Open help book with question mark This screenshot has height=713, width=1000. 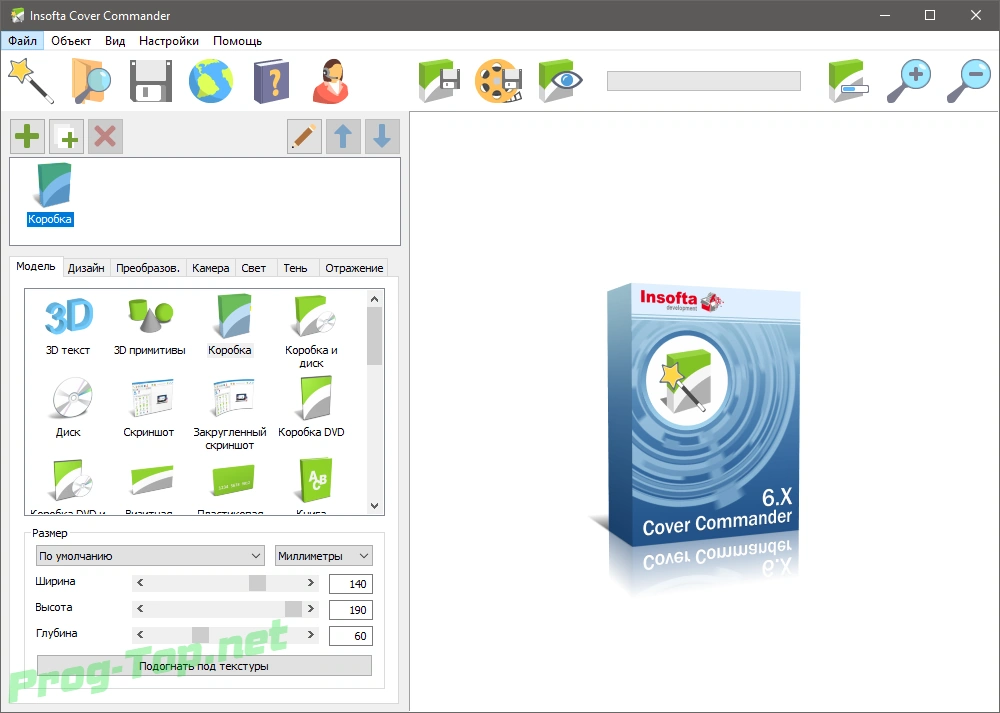272,81
